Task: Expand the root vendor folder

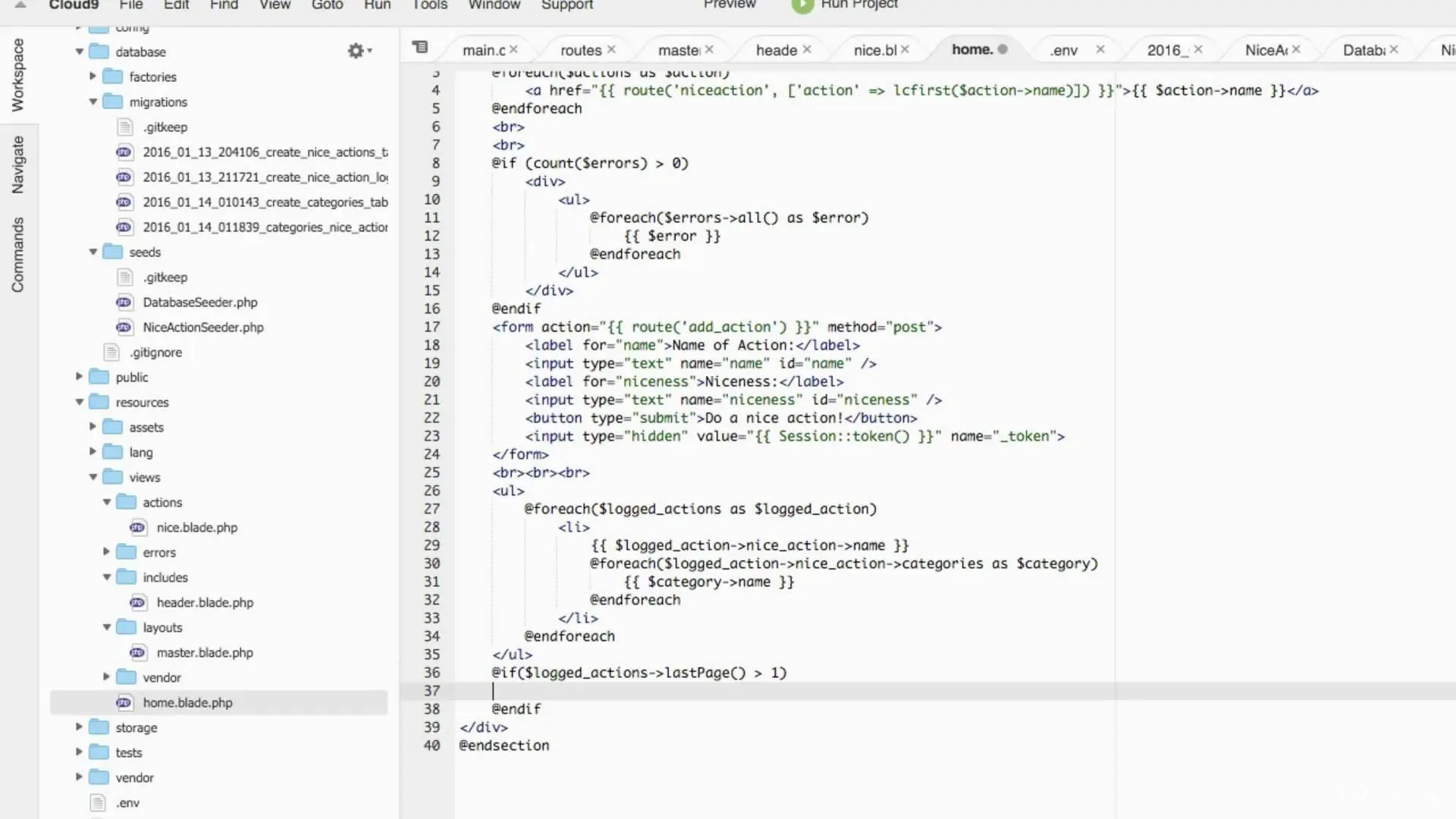Action: [79, 777]
